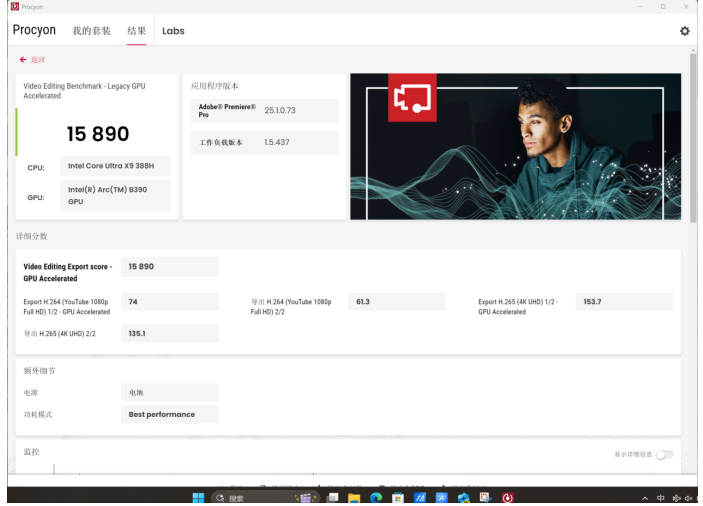This screenshot has width=703, height=506.
Task: Click the vertical scrollbar on the right
Action: coord(693,140)
